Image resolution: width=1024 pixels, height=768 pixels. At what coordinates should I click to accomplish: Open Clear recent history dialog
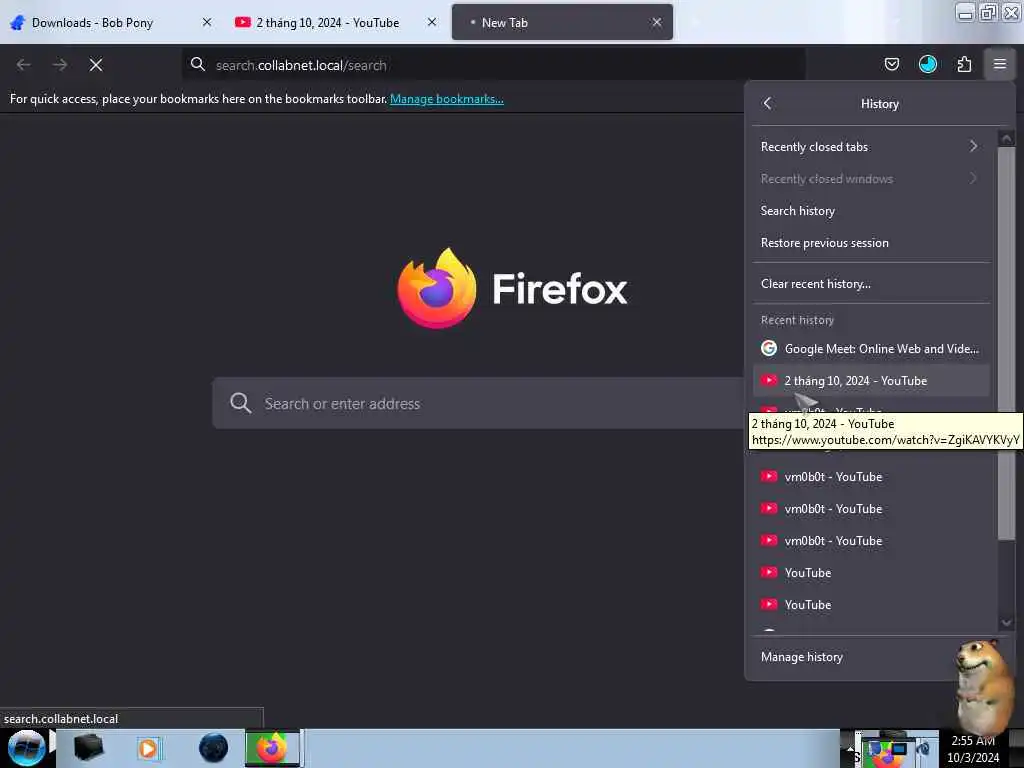[x=871, y=283]
